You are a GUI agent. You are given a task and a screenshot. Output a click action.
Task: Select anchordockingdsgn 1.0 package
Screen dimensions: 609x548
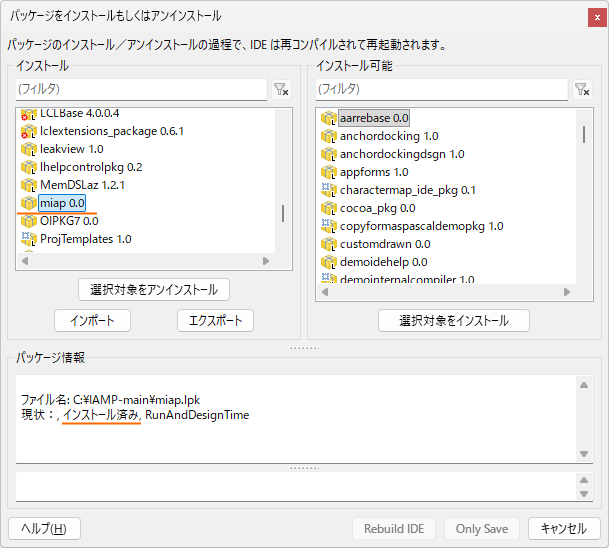(402, 154)
